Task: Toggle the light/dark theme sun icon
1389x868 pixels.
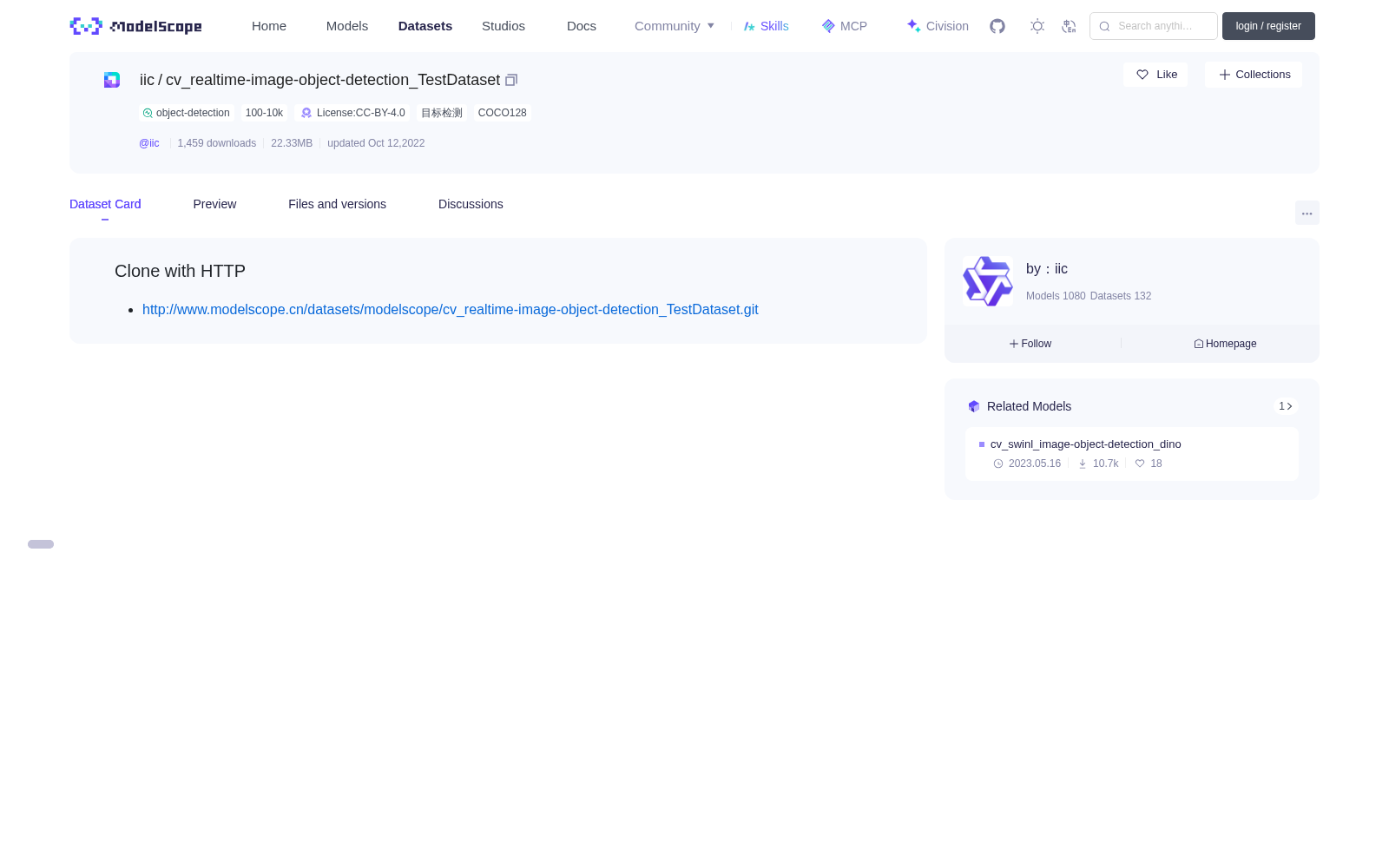Action: 1037,26
